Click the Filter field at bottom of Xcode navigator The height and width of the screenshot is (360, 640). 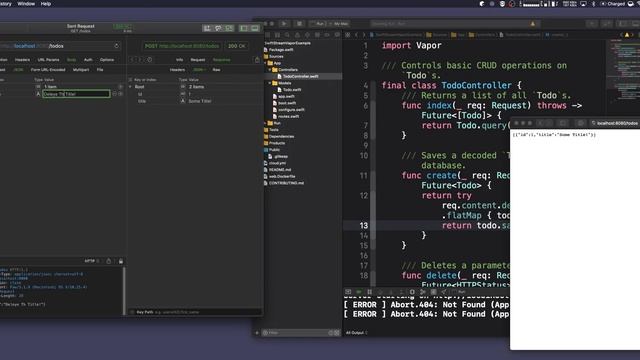pos(300,333)
